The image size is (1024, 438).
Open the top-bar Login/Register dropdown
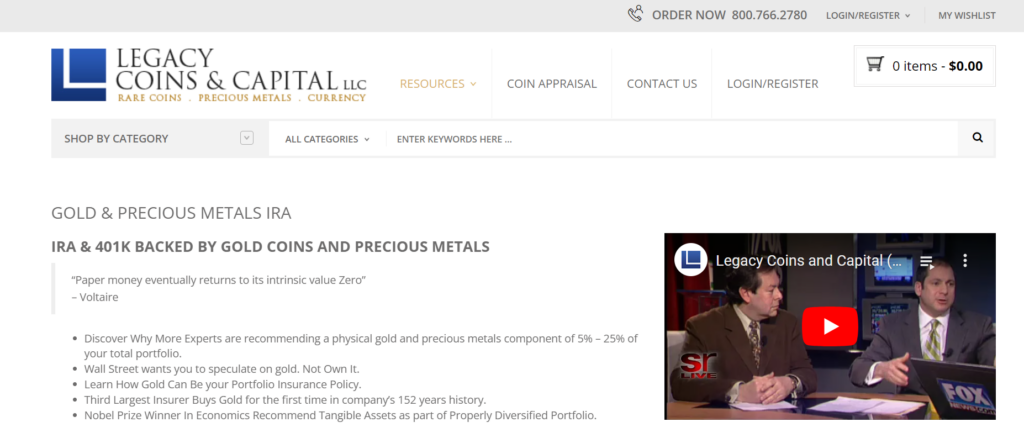[868, 16]
